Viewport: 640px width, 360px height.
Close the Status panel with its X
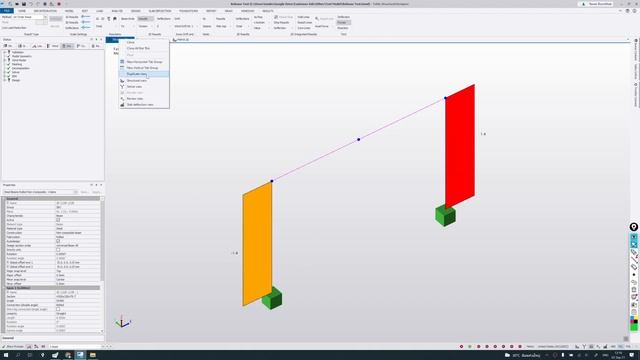(x=101, y=40)
